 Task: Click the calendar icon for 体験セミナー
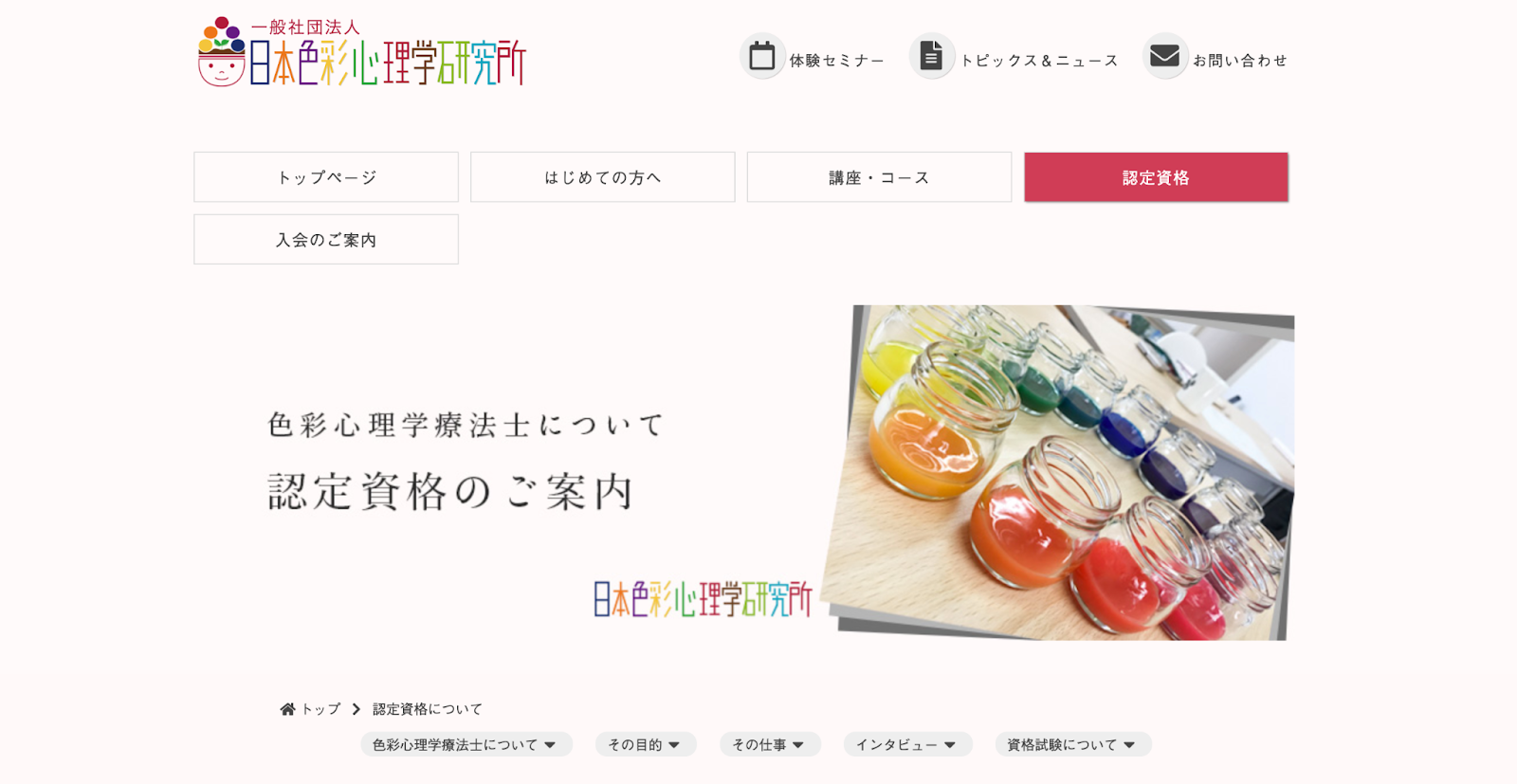tap(762, 56)
